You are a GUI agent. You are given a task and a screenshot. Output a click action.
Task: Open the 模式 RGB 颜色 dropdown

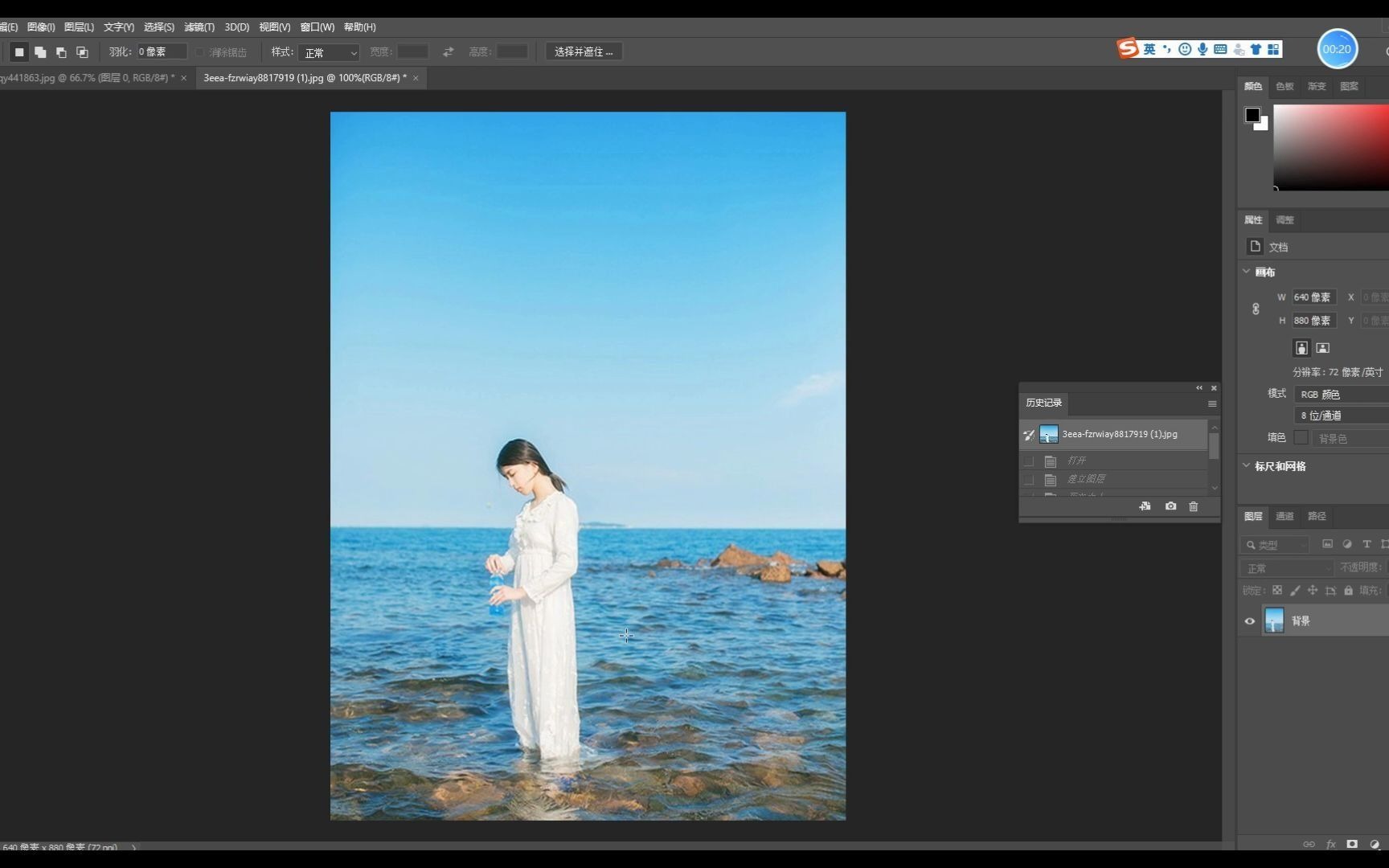coord(1341,394)
